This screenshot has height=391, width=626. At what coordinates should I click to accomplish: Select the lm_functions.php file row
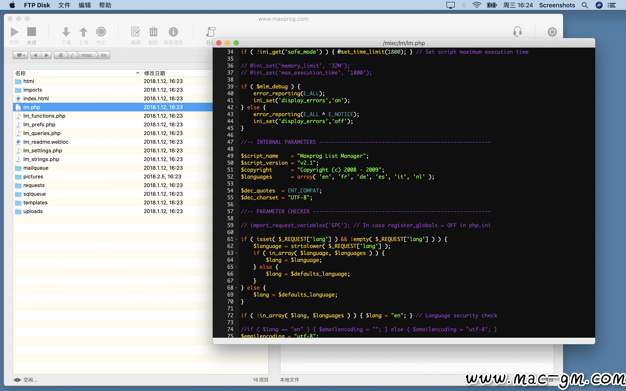click(x=113, y=116)
